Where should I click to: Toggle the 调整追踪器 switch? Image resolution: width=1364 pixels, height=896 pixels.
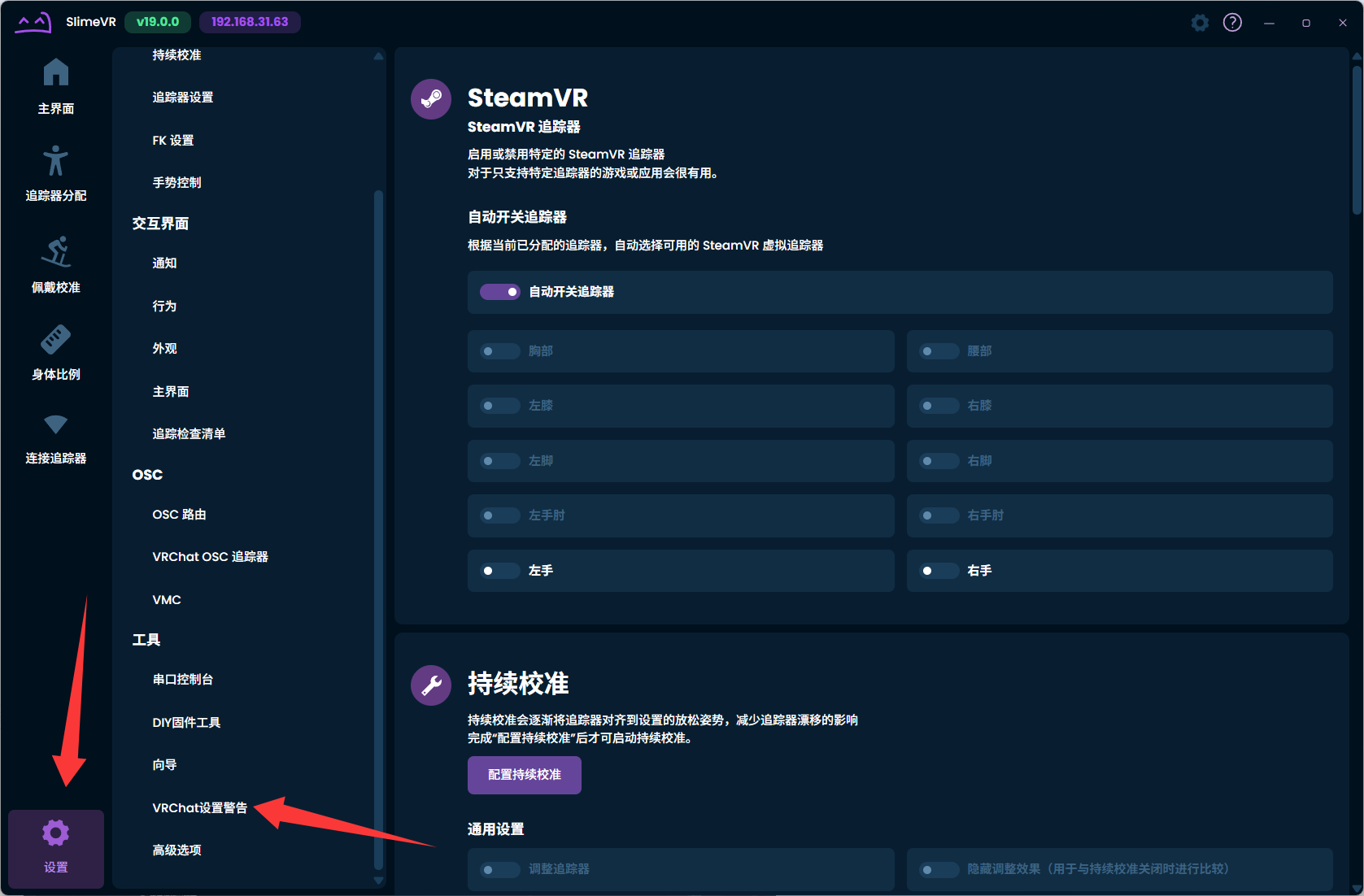click(500, 870)
